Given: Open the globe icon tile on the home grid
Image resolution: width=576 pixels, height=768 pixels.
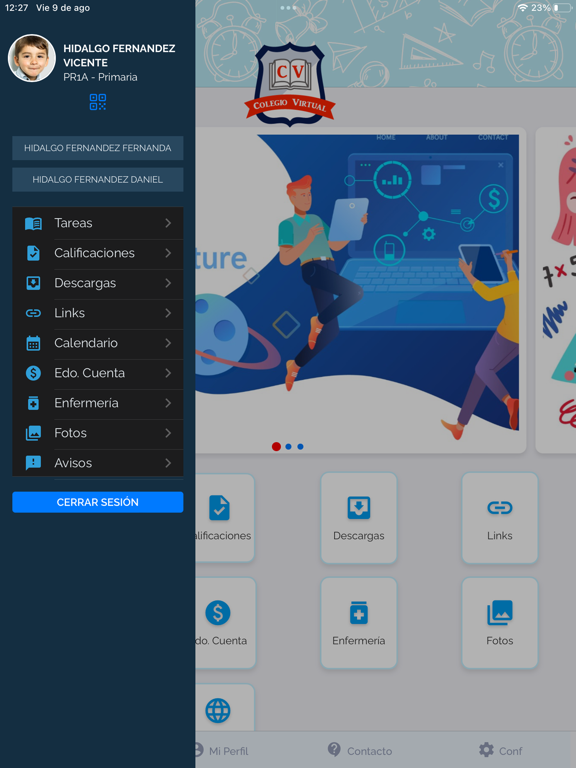Looking at the screenshot, I should pyautogui.click(x=225, y=708).
